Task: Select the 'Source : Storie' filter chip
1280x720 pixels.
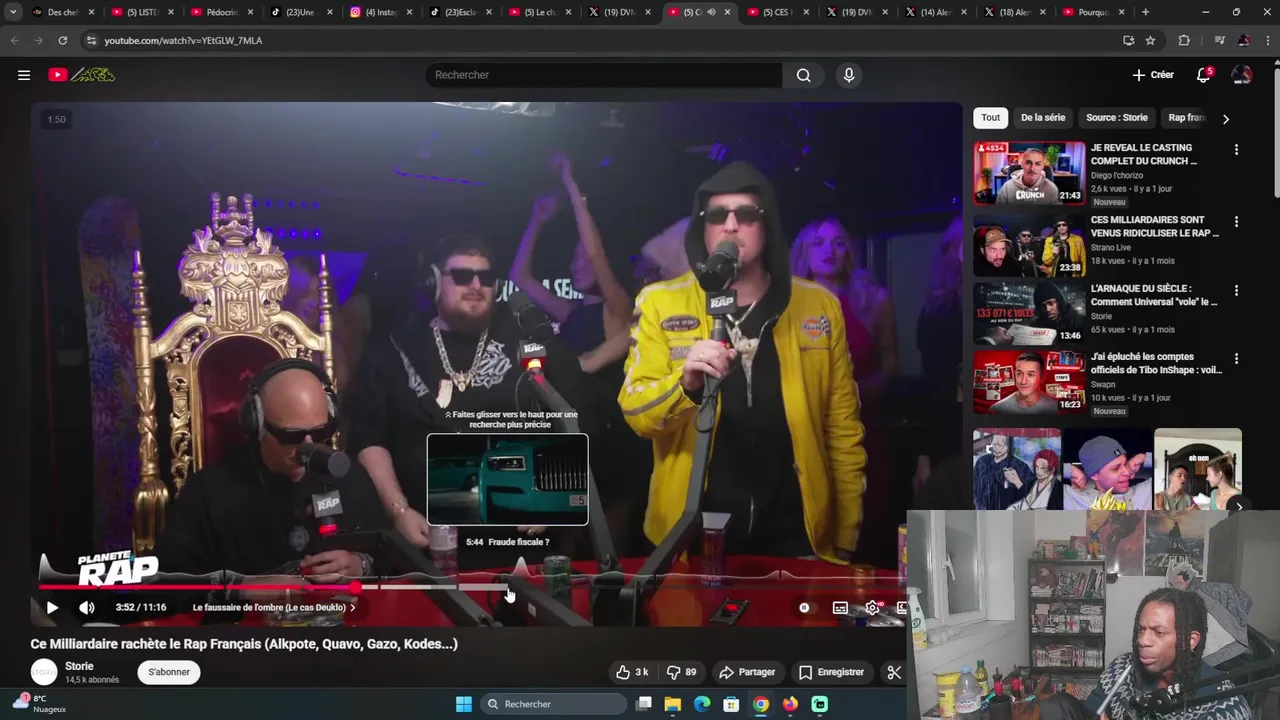Action: point(1117,117)
